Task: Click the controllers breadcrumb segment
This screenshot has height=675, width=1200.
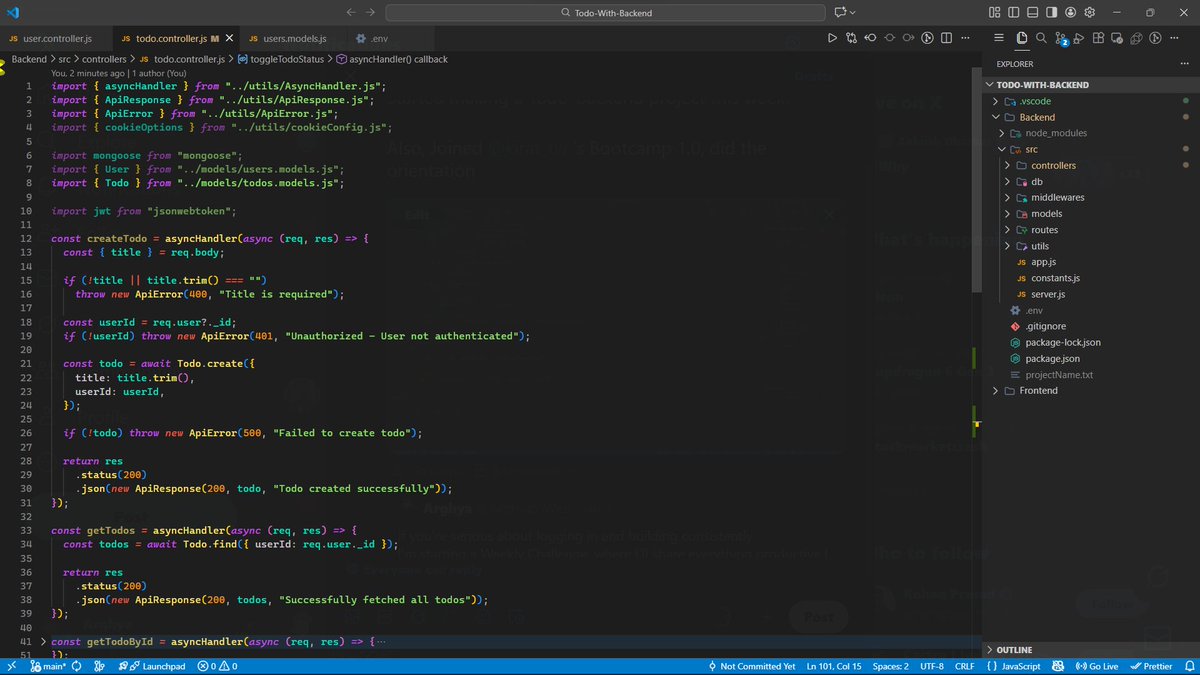Action: point(105,59)
